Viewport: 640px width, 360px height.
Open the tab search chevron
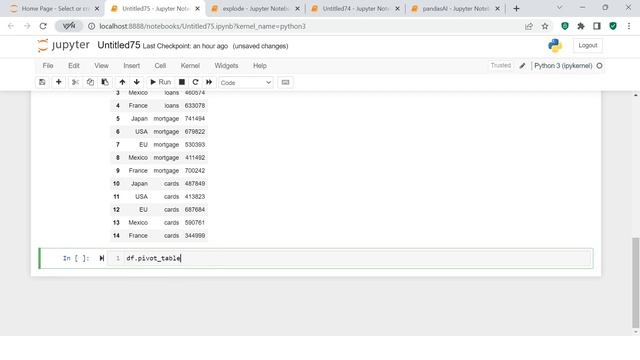pyautogui.click(x=560, y=7)
